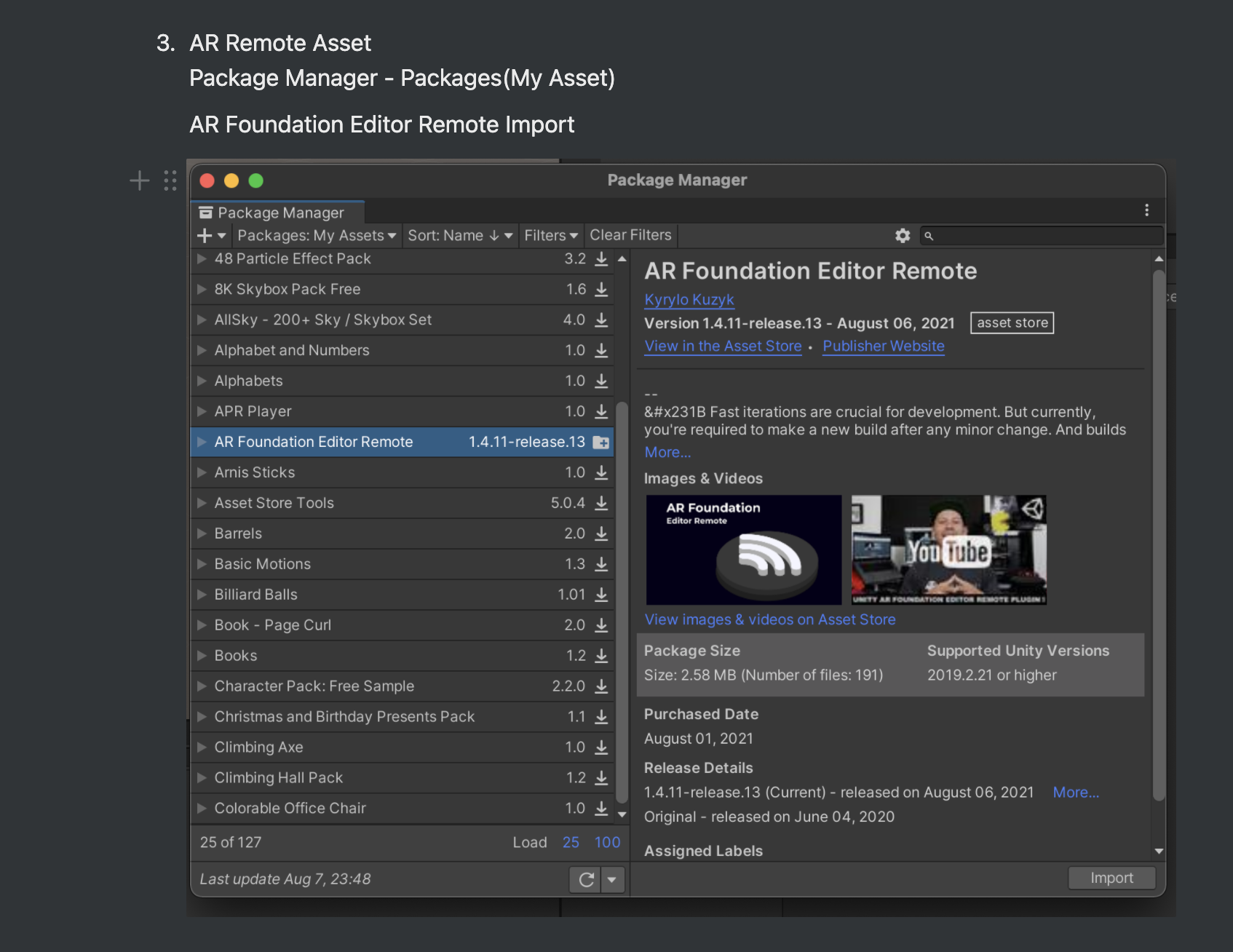
Task: Download the Books package
Action: point(601,657)
